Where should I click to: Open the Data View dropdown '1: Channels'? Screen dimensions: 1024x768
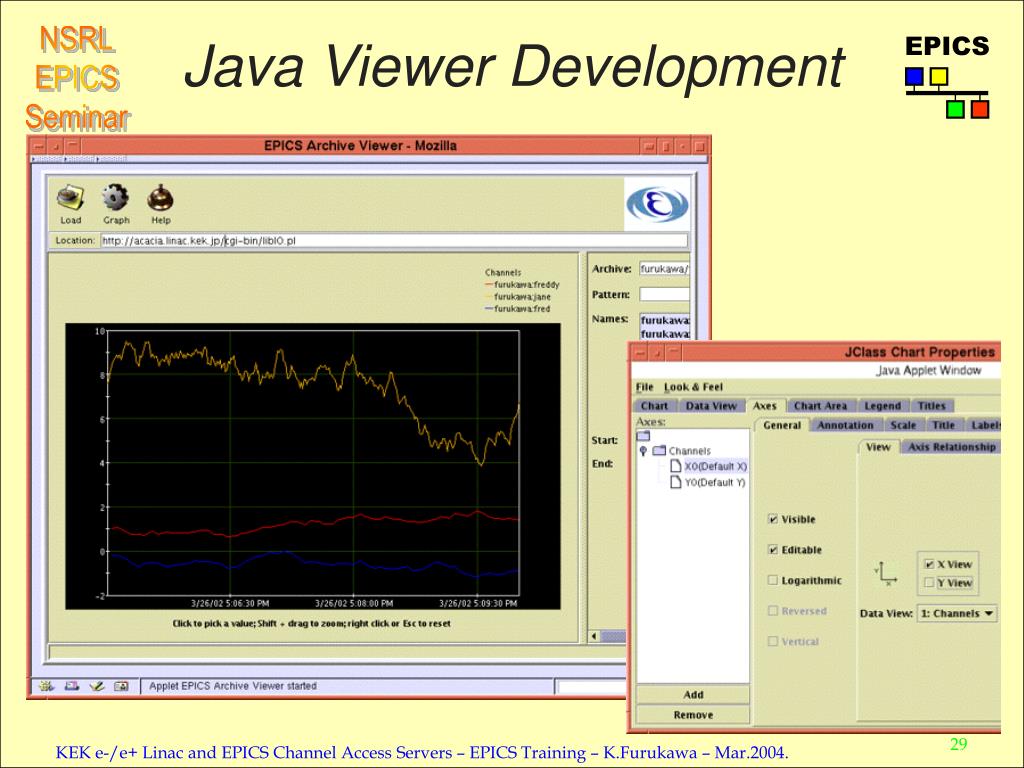click(x=957, y=613)
